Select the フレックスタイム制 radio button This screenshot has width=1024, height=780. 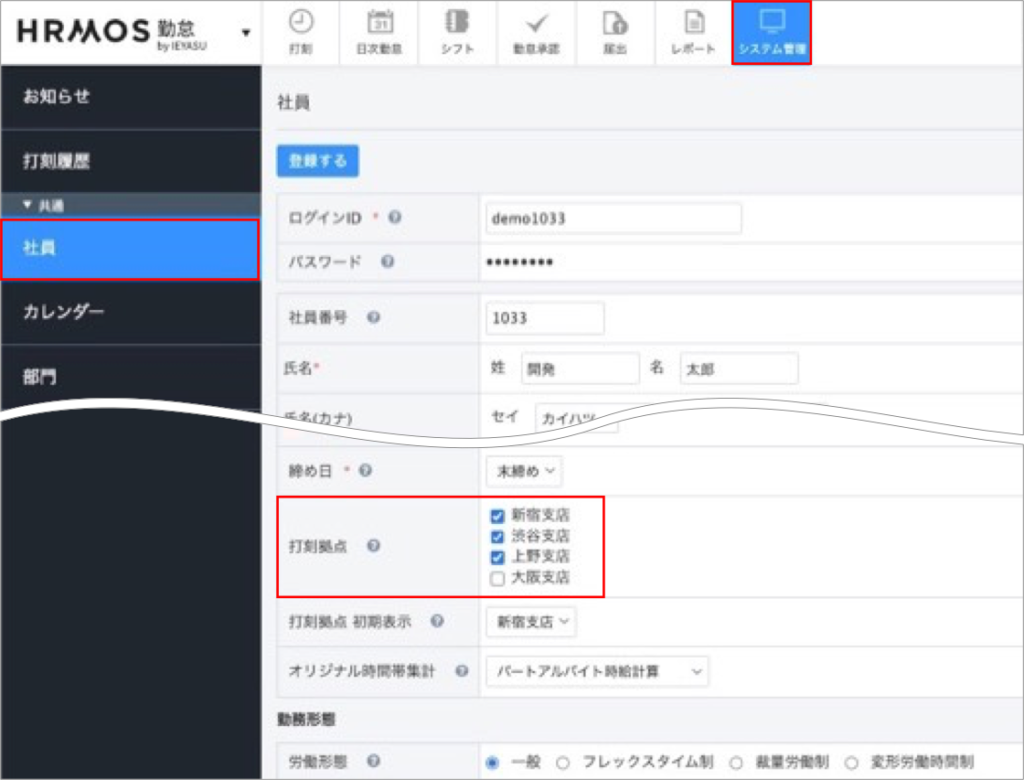point(563,761)
